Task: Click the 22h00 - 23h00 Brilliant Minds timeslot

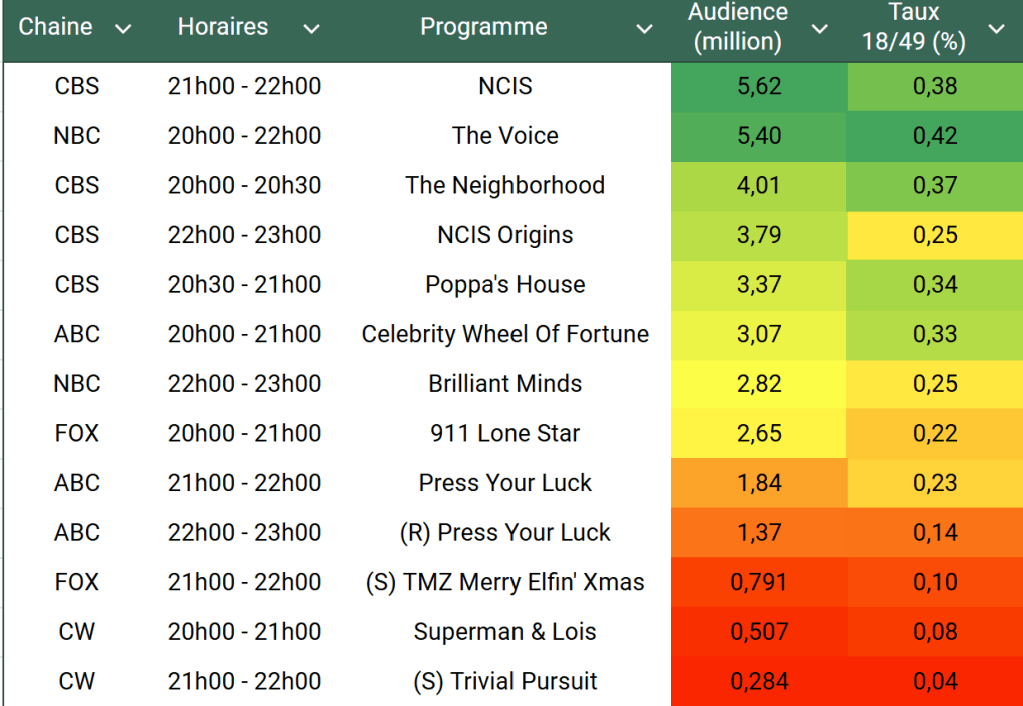Action: (x=244, y=384)
